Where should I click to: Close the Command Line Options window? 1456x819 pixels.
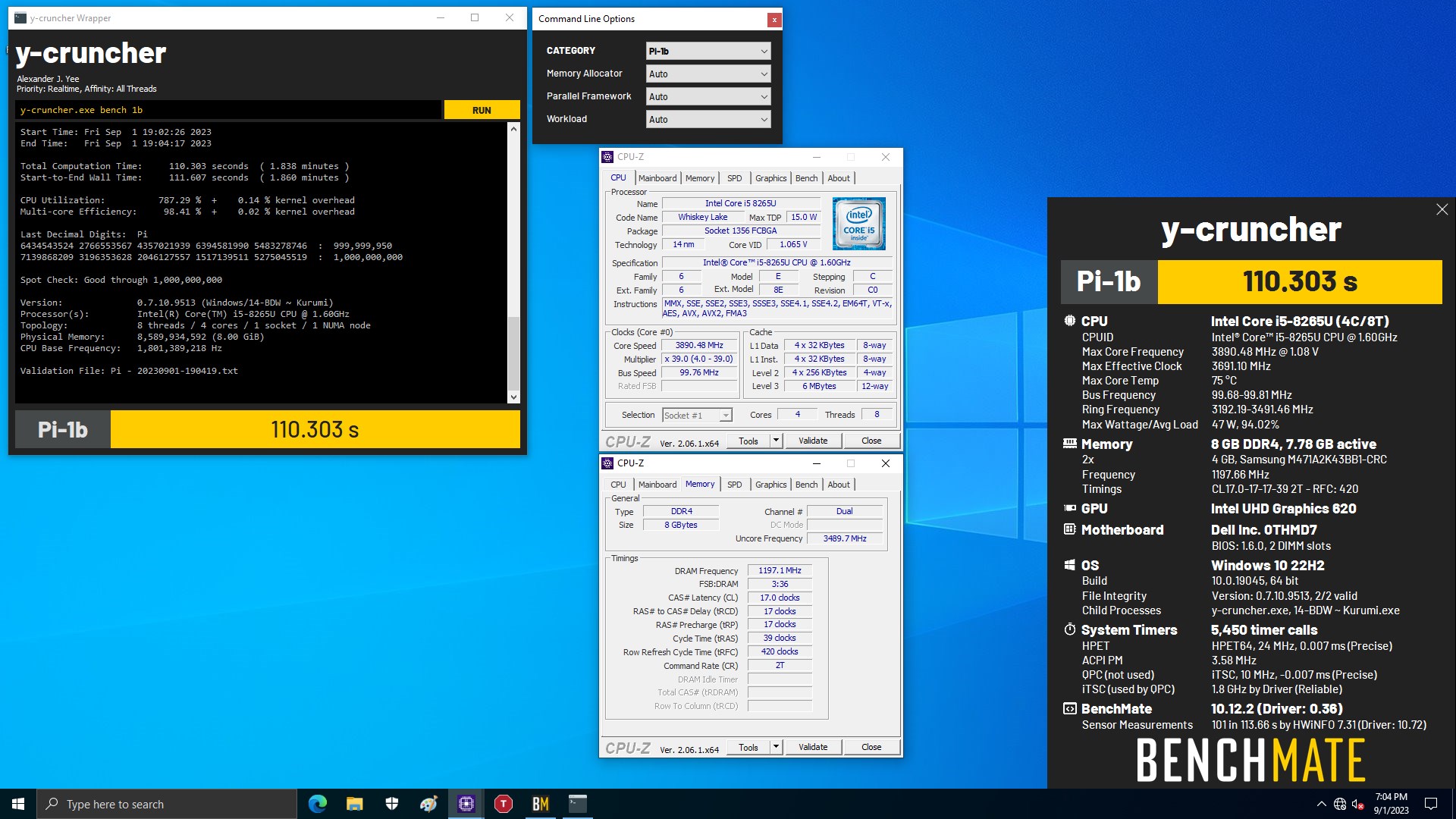773,20
